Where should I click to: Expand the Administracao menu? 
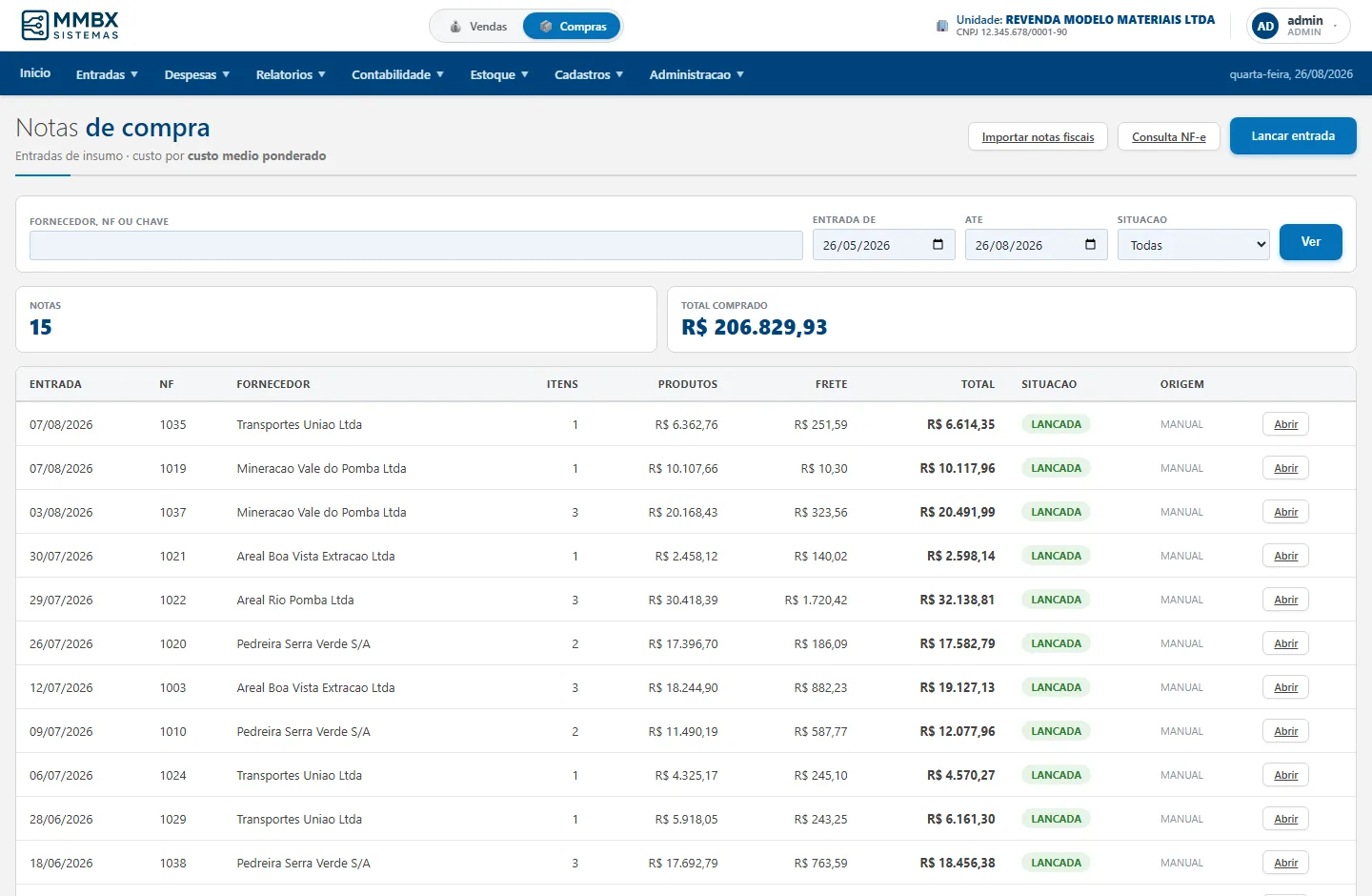[696, 74]
